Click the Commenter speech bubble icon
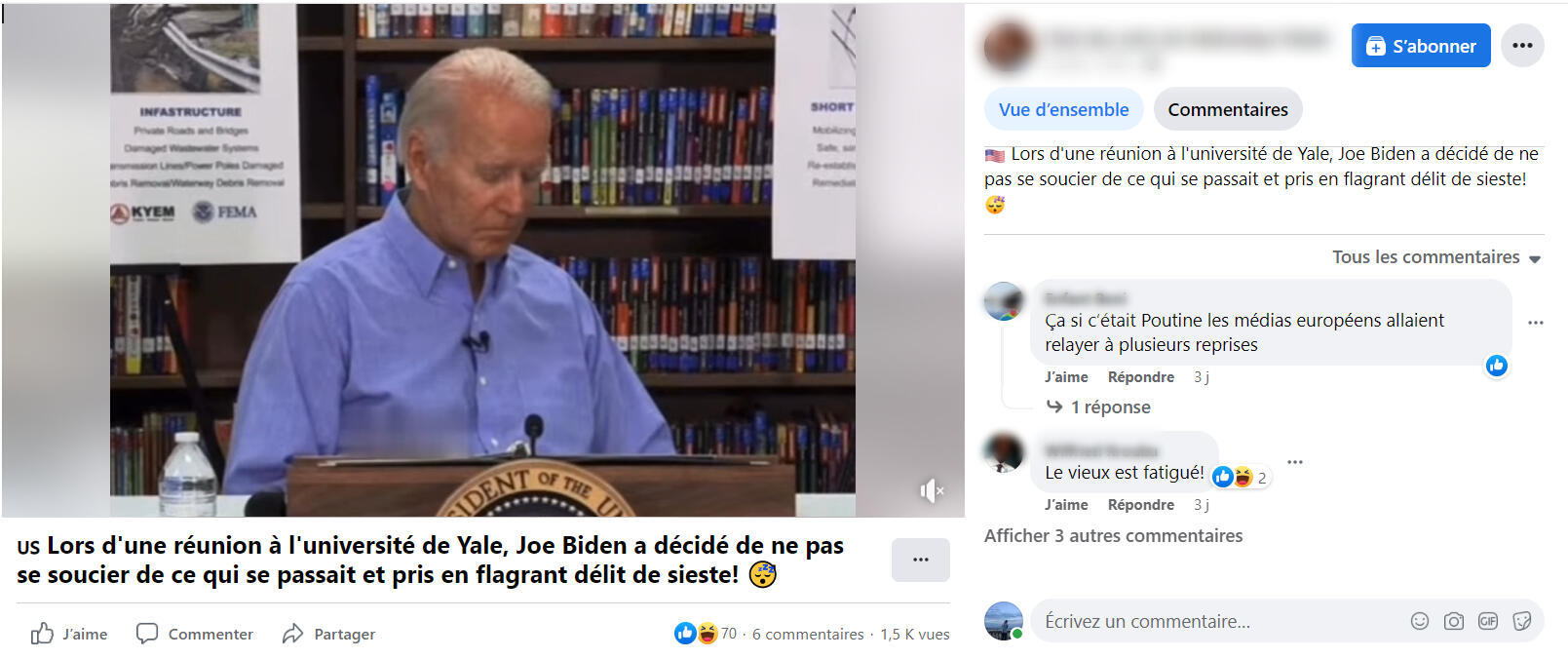Viewport: 1568px width, 659px height. coord(147,634)
